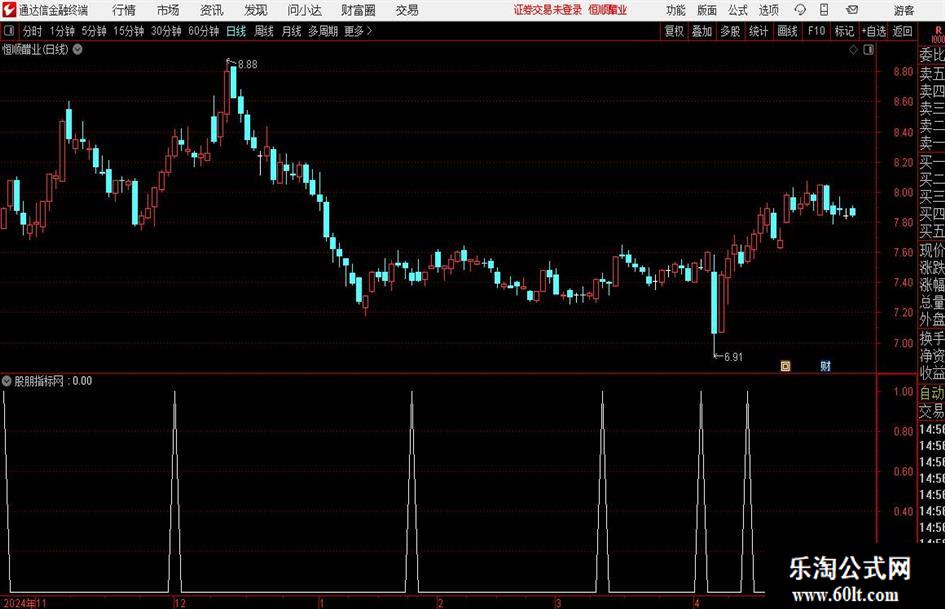Click the diamond icon above the chart
The height and width of the screenshot is (609, 945).
(x=853, y=50)
